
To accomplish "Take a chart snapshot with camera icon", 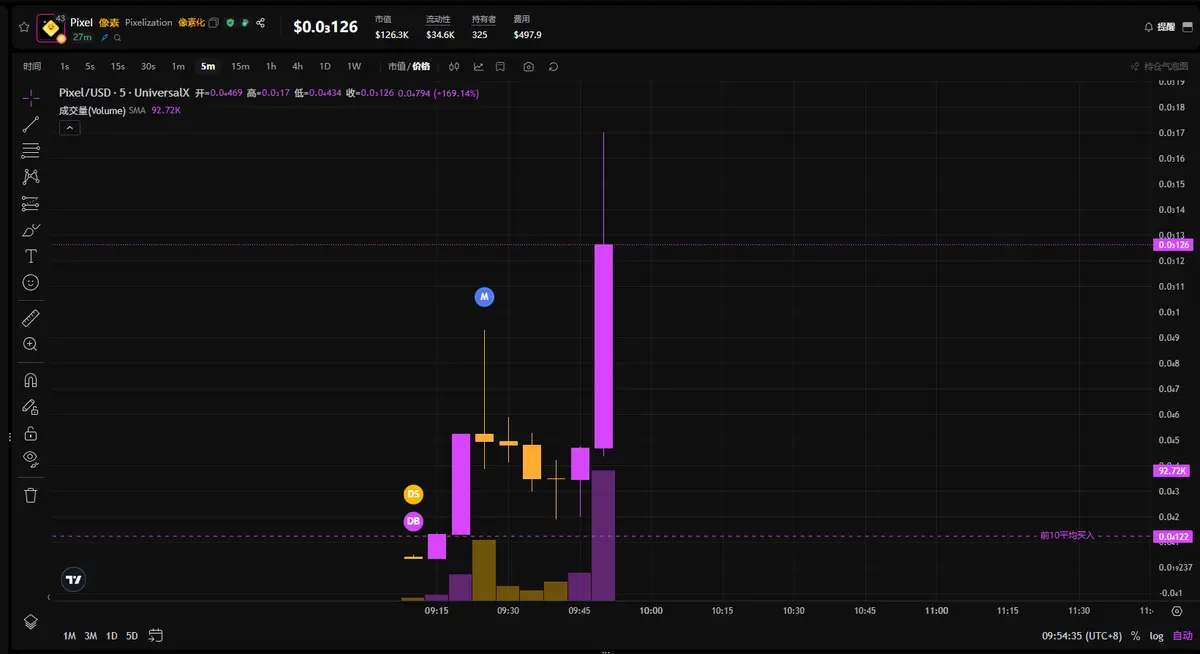I will click(528, 66).
